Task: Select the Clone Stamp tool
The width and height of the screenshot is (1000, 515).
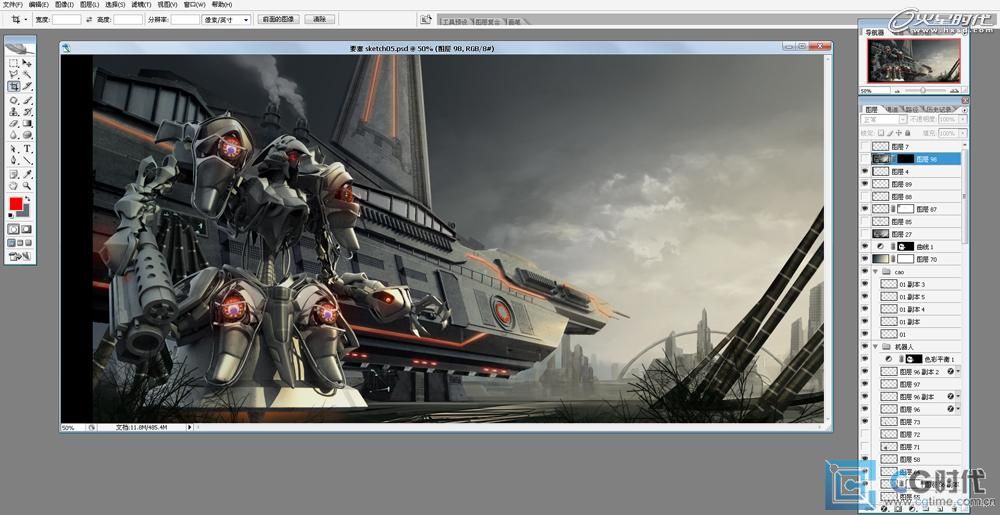Action: click(x=13, y=112)
